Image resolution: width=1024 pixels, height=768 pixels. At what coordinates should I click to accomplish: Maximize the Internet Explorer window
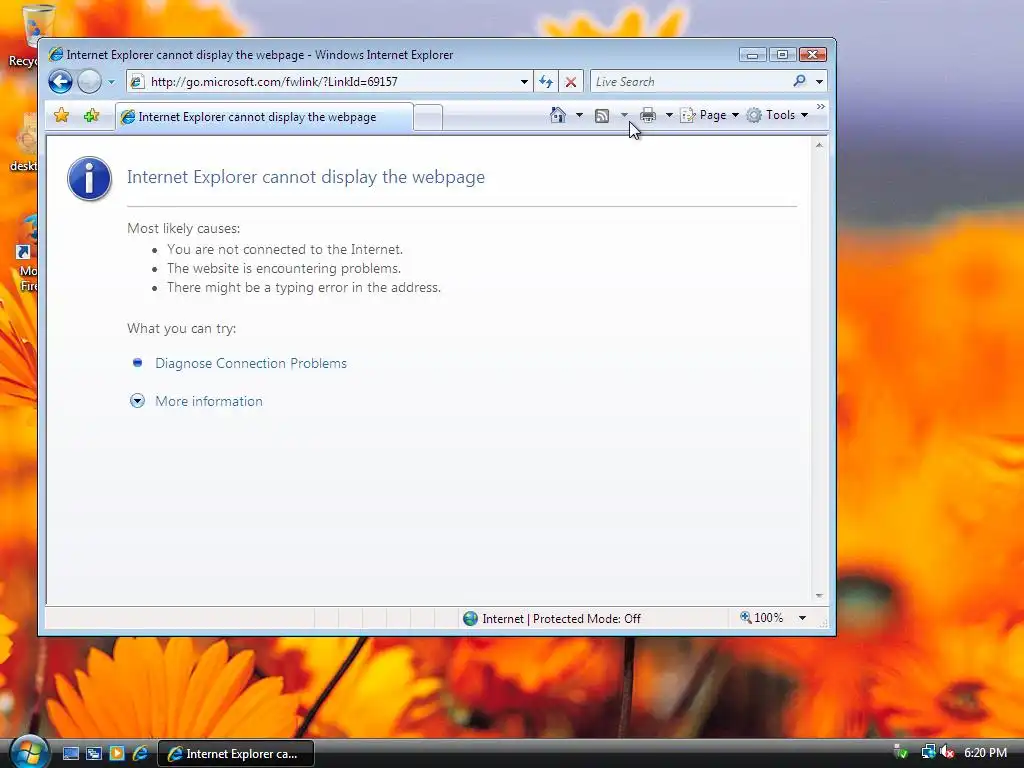(782, 55)
